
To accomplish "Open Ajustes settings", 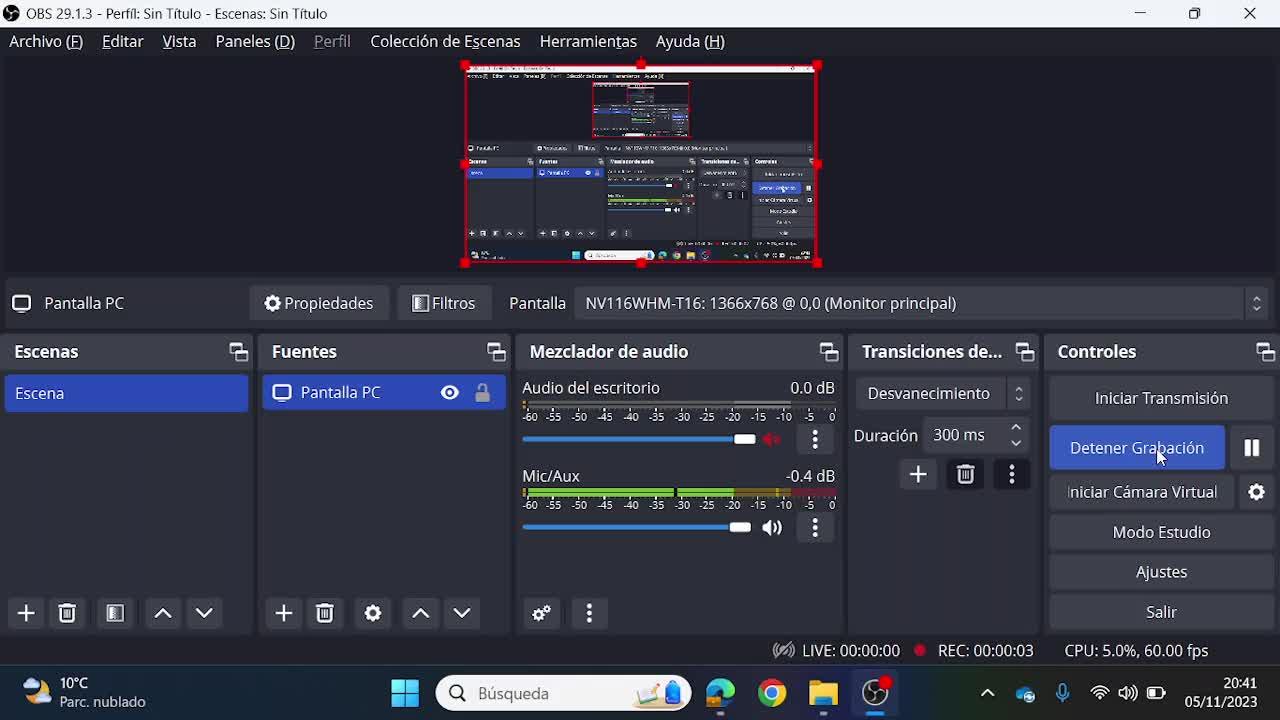I will point(1161,572).
